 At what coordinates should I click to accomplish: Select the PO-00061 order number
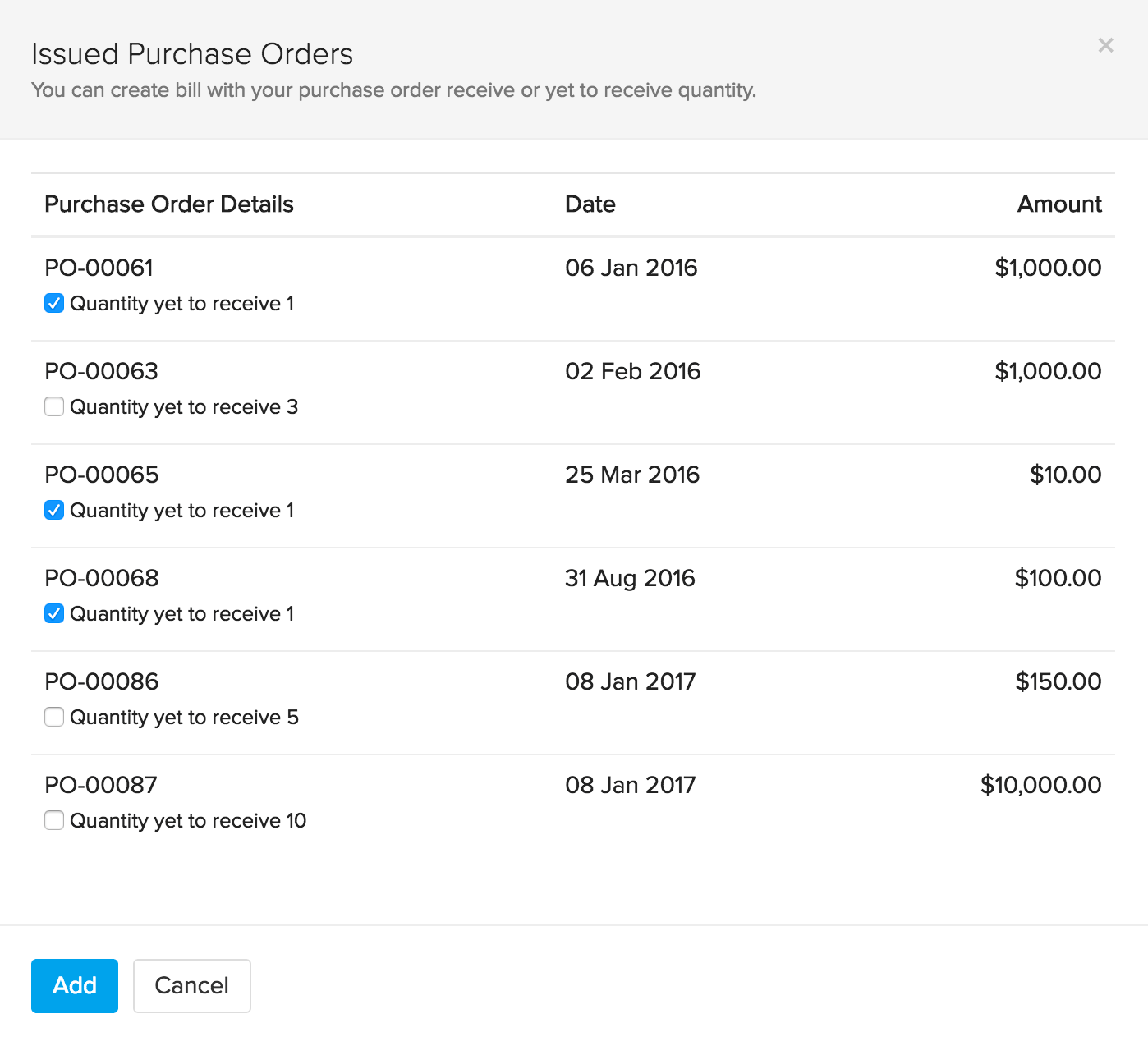click(99, 268)
